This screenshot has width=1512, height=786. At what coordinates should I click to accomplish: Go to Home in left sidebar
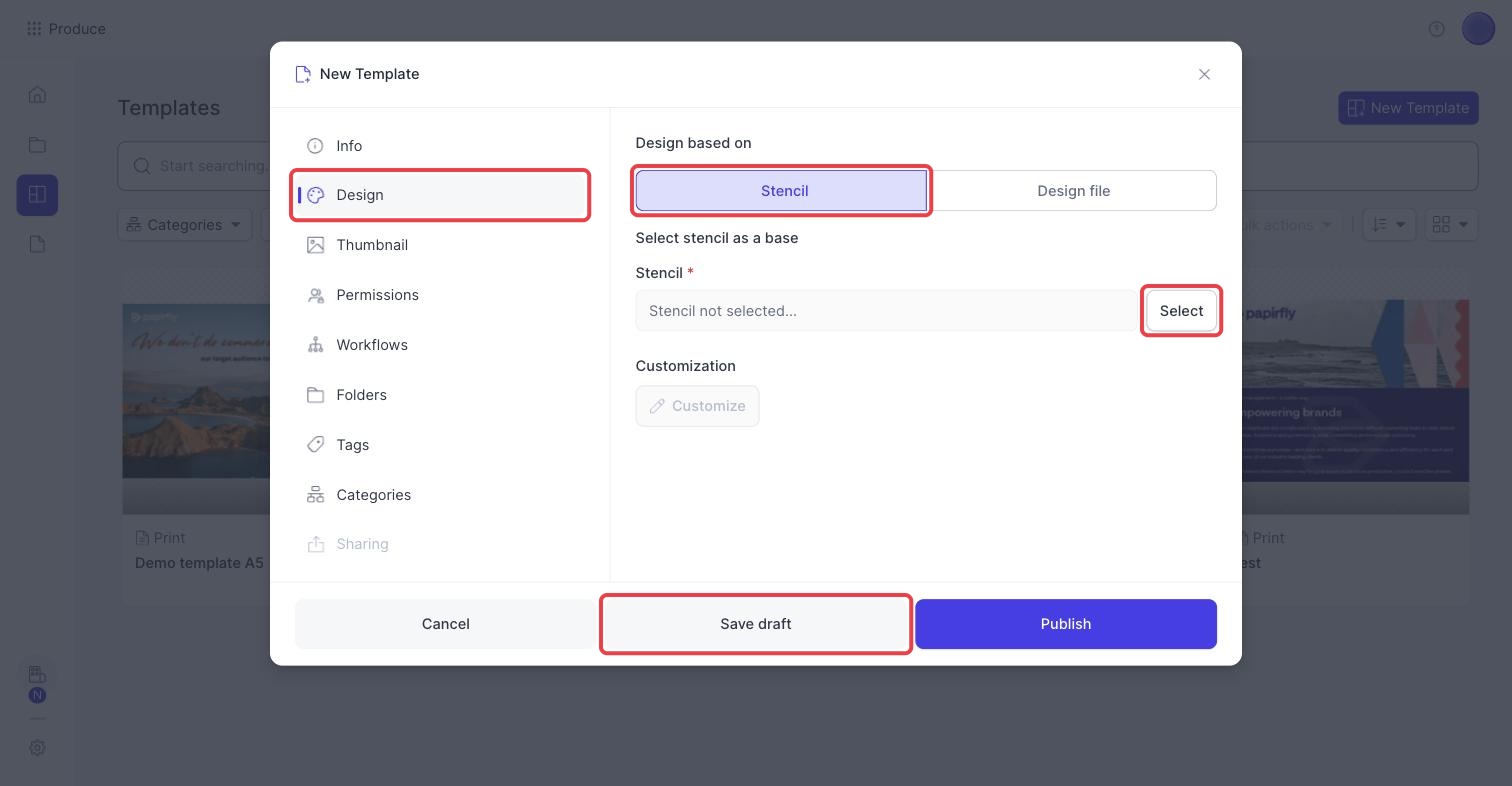[x=37, y=95]
